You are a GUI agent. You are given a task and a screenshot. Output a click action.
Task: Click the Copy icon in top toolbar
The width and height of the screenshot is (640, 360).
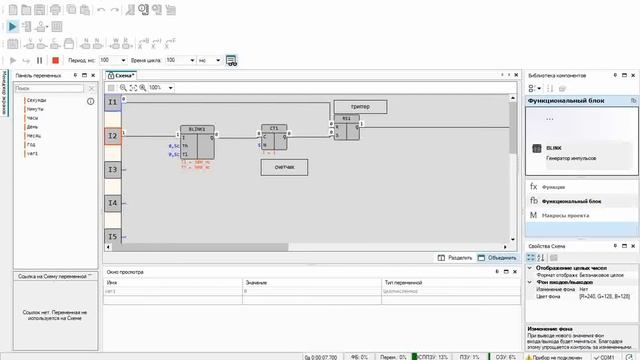[71, 9]
